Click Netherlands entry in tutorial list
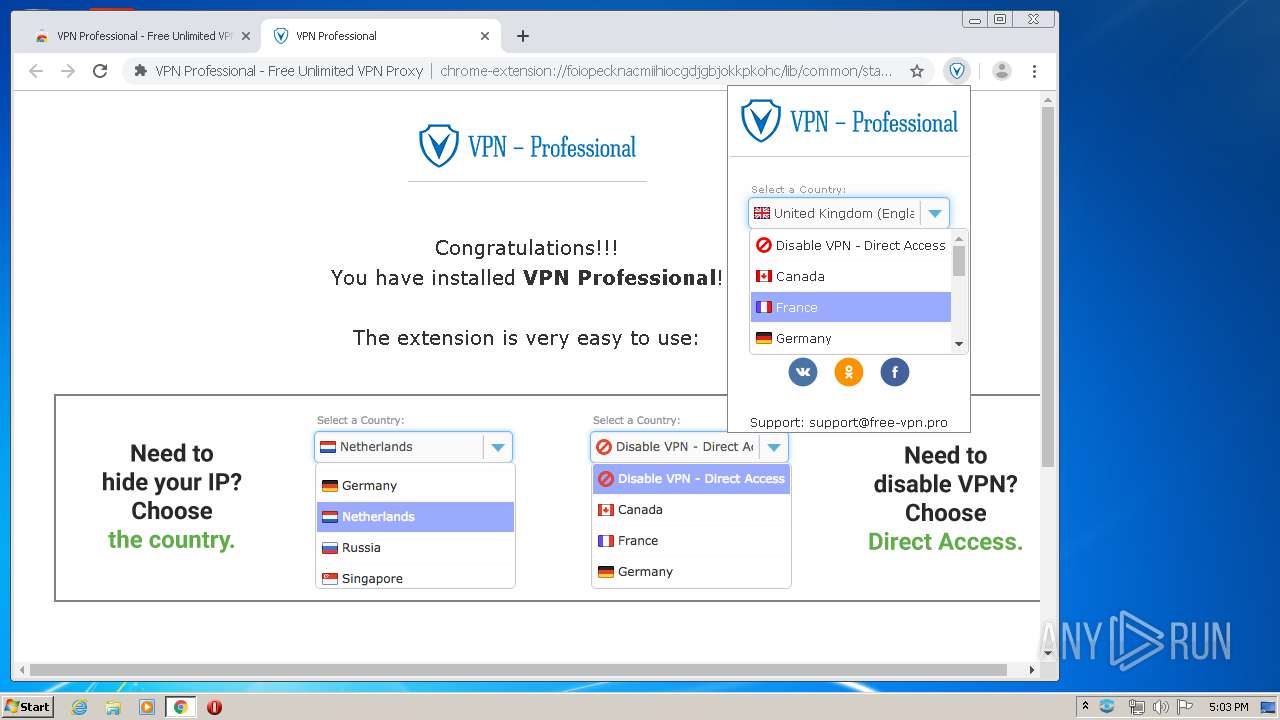1280x720 pixels. click(x=416, y=516)
